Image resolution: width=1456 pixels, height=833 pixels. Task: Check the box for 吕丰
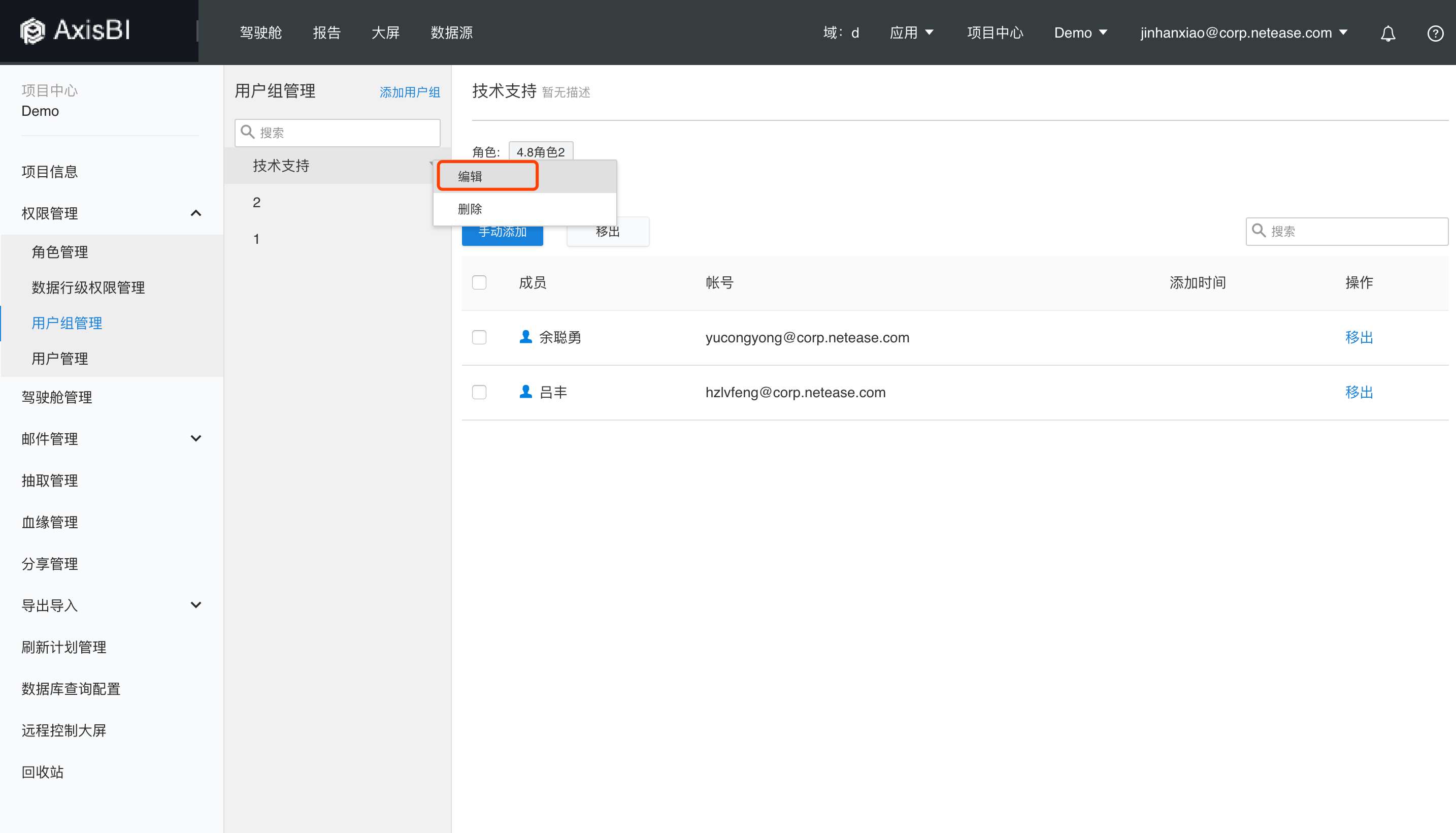(479, 393)
